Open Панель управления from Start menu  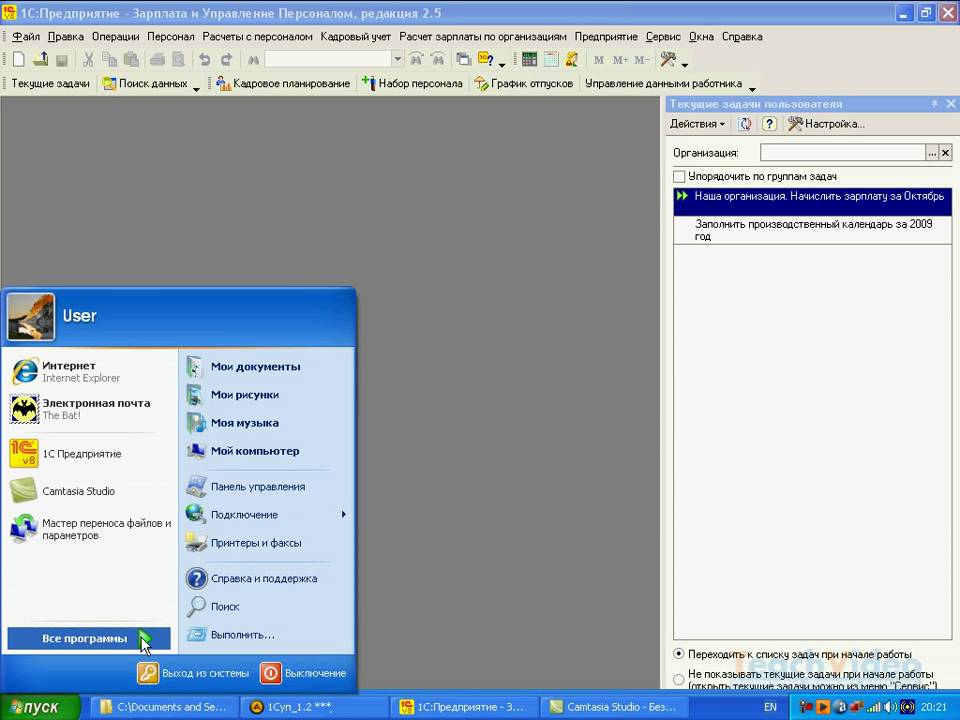point(246,486)
